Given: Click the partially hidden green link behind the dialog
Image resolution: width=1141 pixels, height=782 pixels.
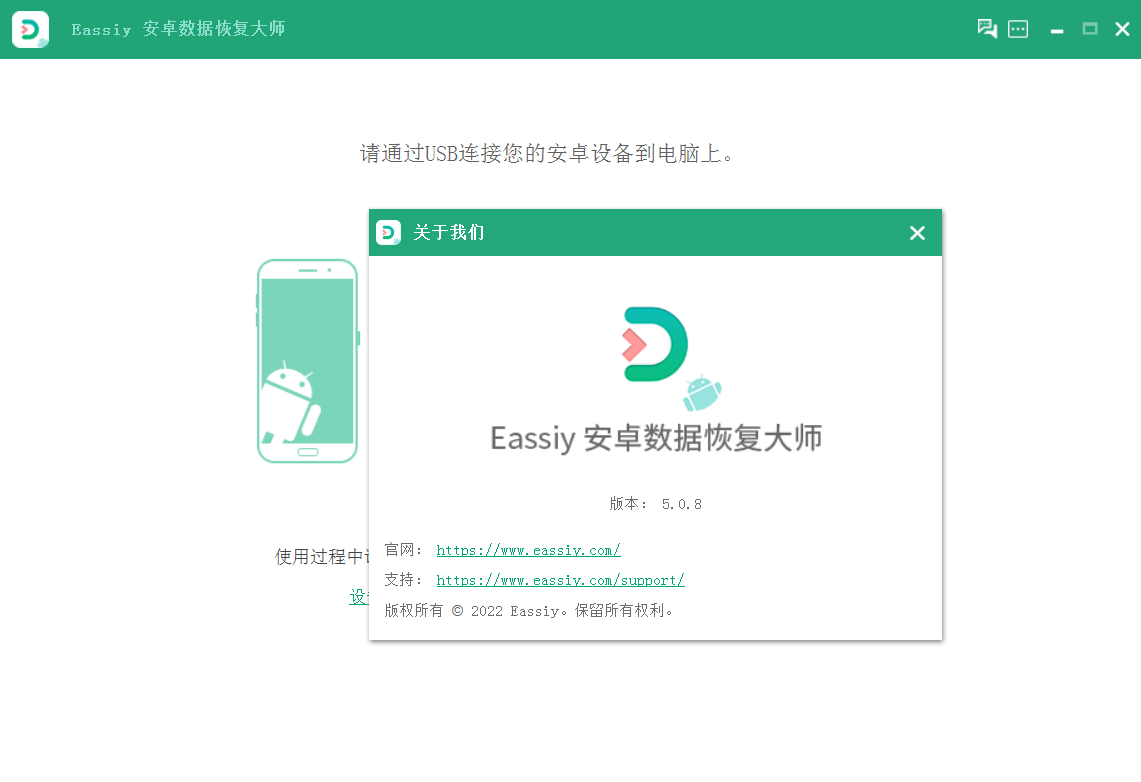Looking at the screenshot, I should pos(359,597).
